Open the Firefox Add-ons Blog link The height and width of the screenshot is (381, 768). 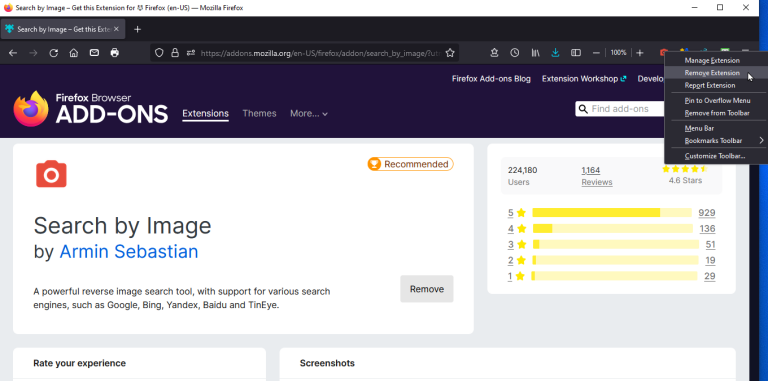pyautogui.click(x=491, y=79)
